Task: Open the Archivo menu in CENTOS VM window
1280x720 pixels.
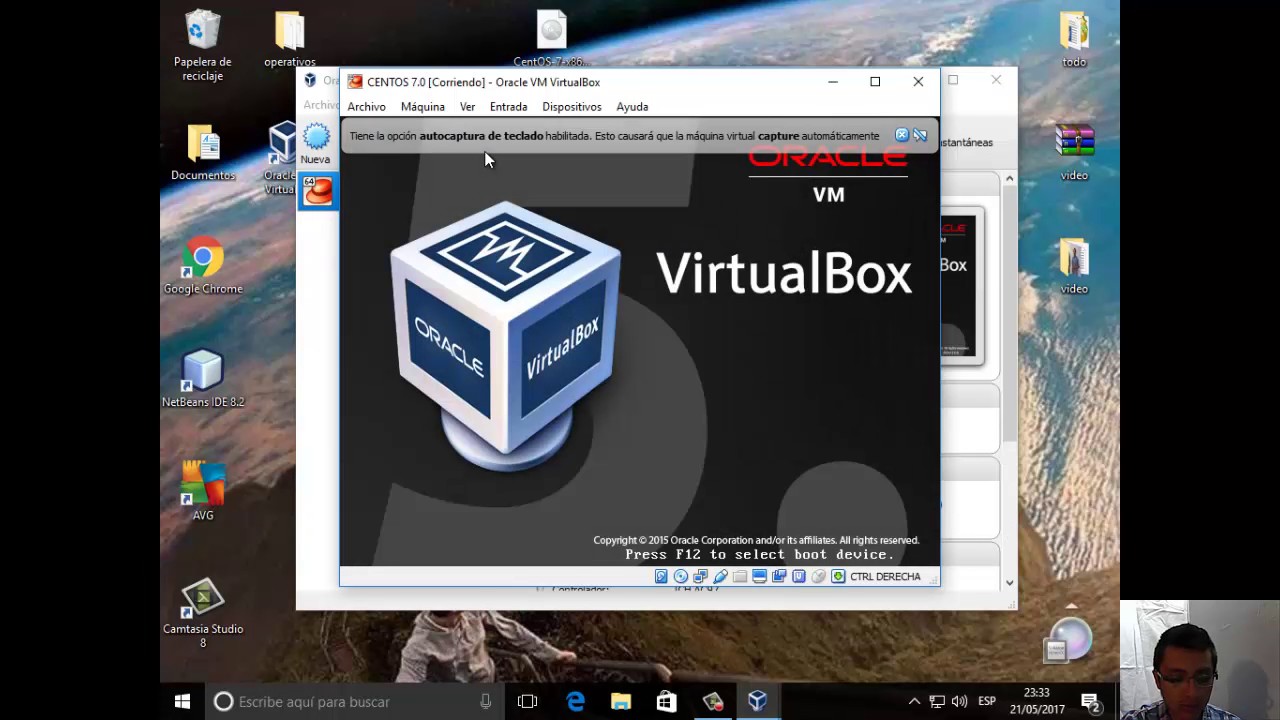Action: [366, 107]
